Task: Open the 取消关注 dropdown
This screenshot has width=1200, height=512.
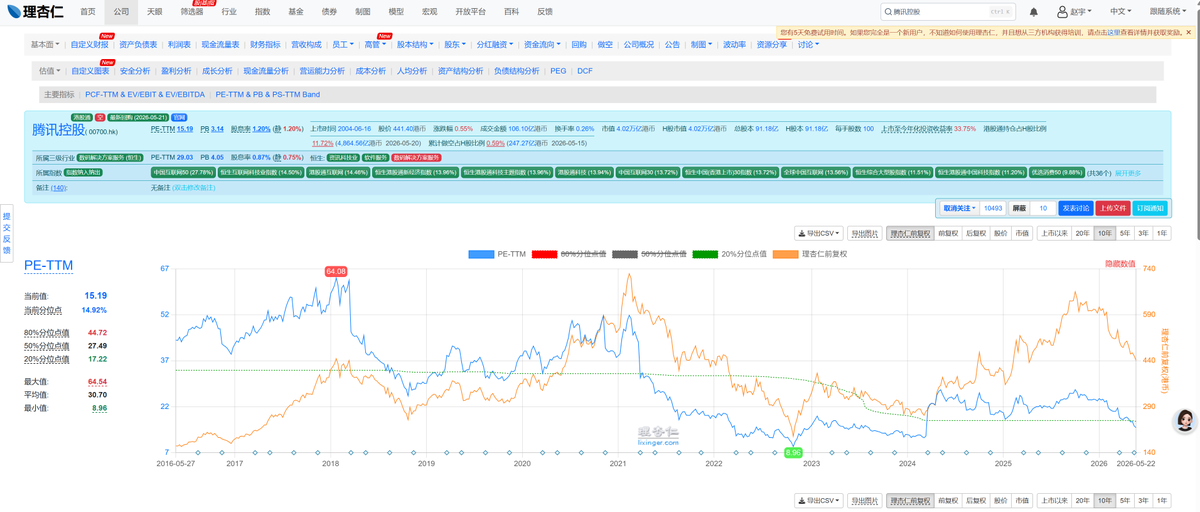Action: pos(958,208)
